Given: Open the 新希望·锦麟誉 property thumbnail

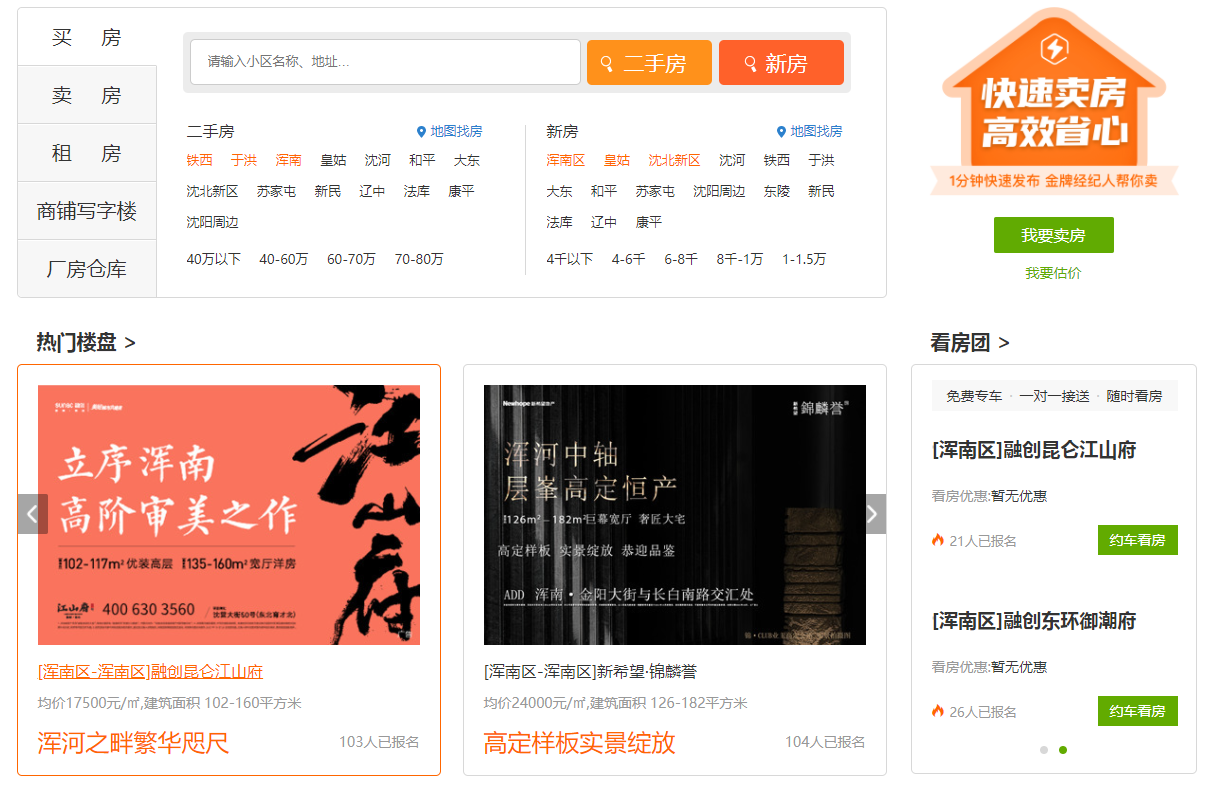Looking at the screenshot, I should click(x=675, y=515).
